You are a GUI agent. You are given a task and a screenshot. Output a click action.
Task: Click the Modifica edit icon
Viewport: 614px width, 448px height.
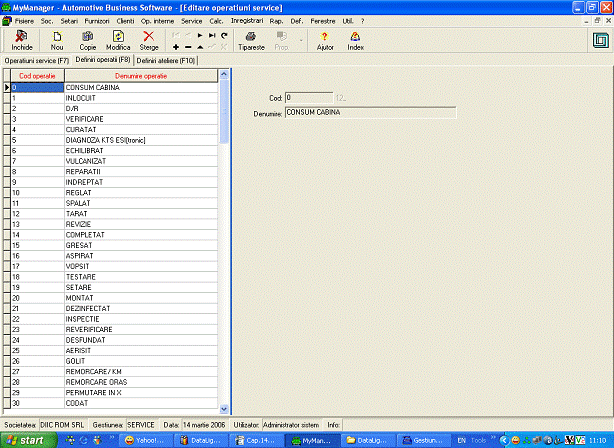point(118,39)
